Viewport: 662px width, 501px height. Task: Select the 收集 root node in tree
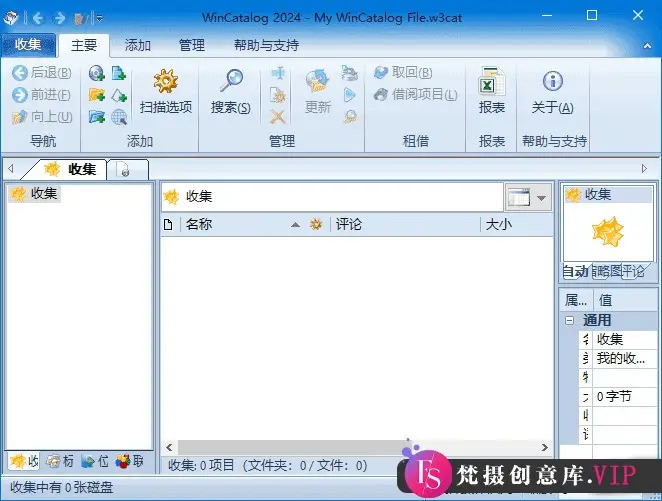pos(34,194)
